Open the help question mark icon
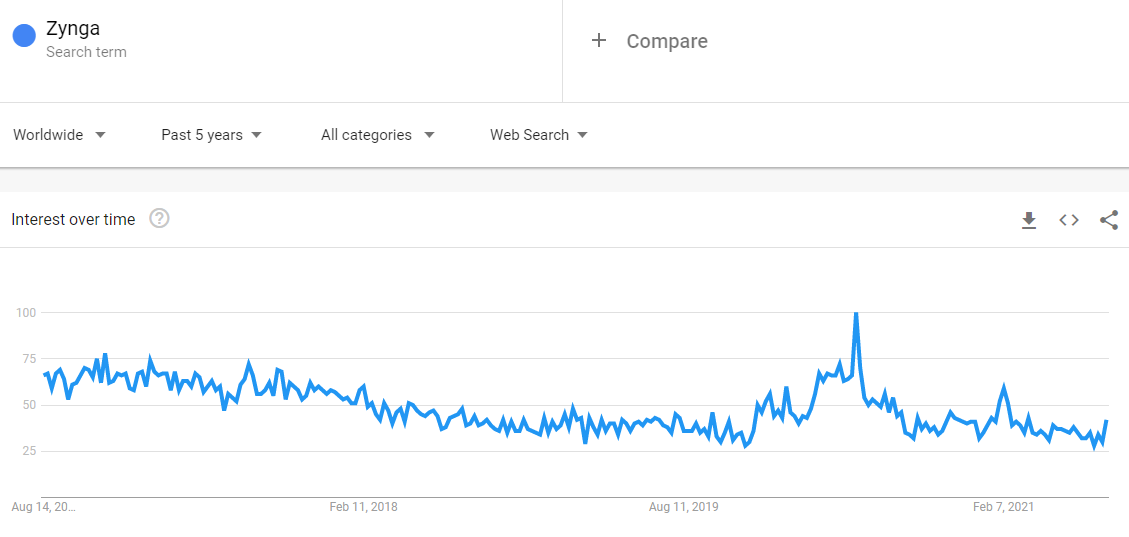Image resolution: width=1129 pixels, height=537 pixels. (x=159, y=218)
